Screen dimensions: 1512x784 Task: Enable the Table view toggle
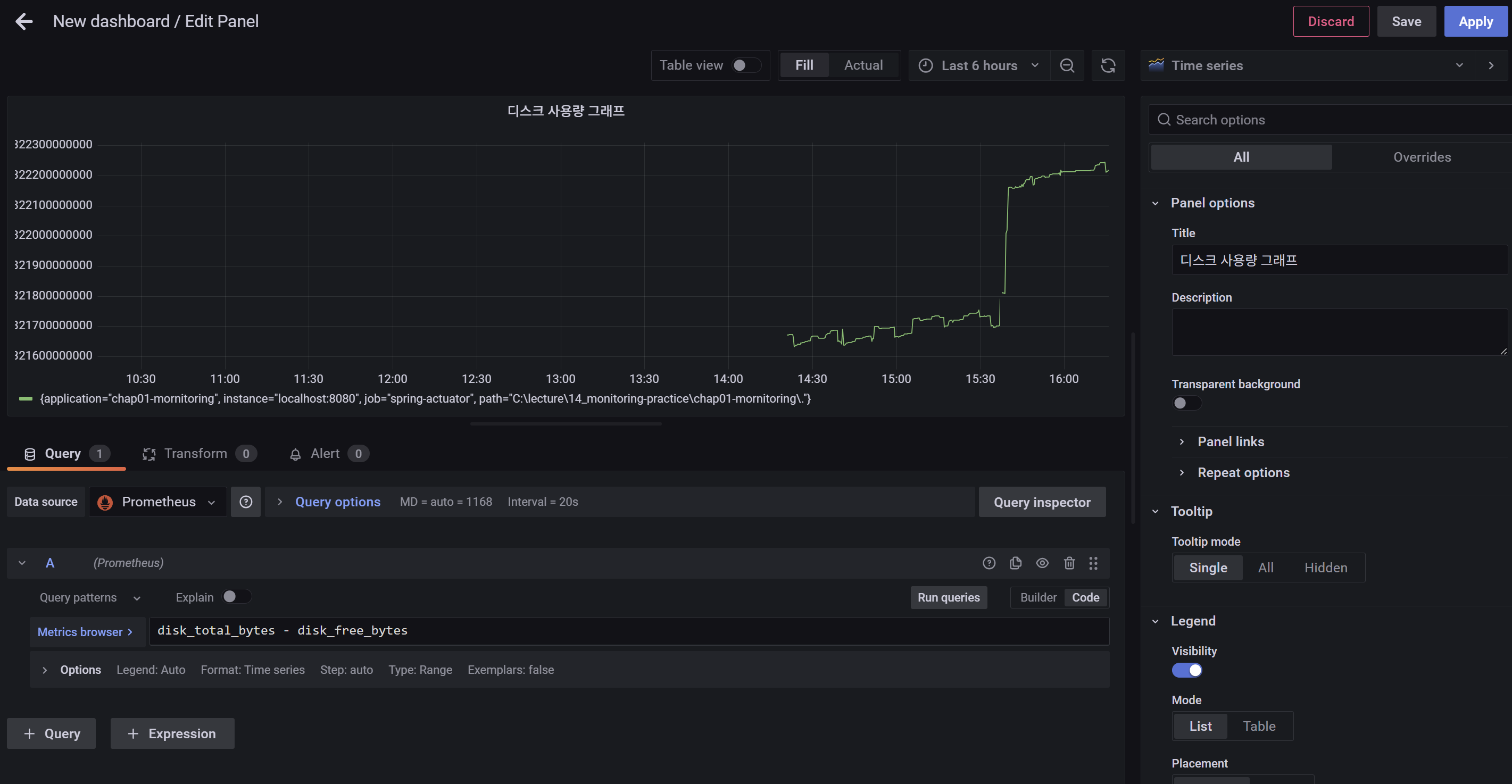pyautogui.click(x=745, y=65)
